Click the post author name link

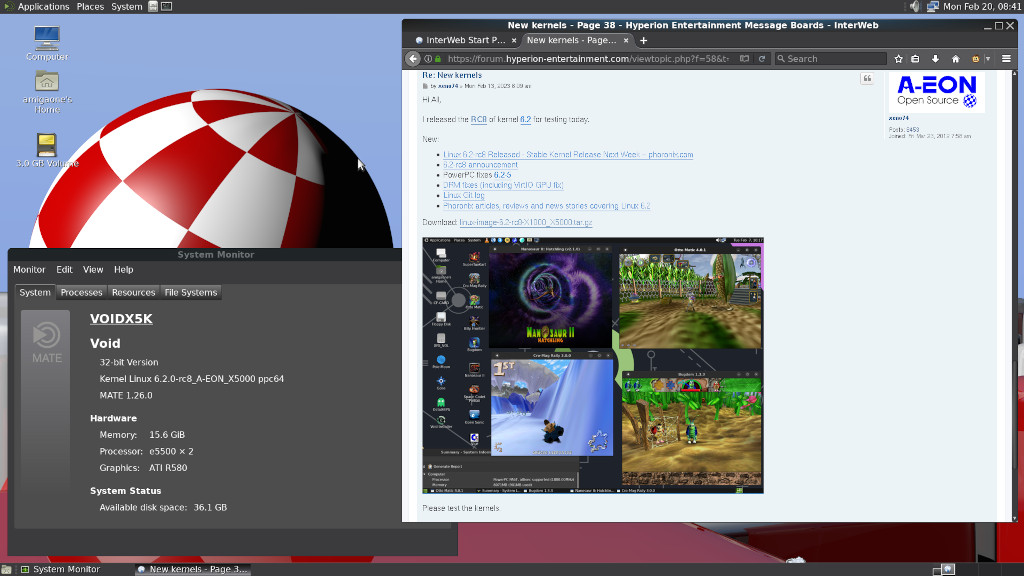point(448,86)
